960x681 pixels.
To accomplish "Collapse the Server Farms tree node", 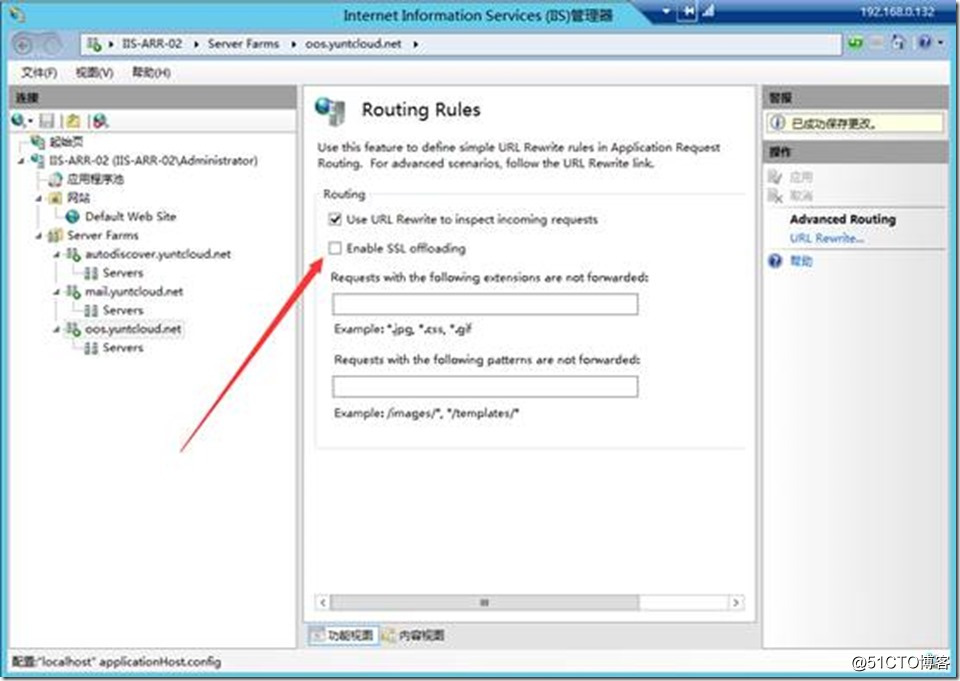I will [x=39, y=236].
